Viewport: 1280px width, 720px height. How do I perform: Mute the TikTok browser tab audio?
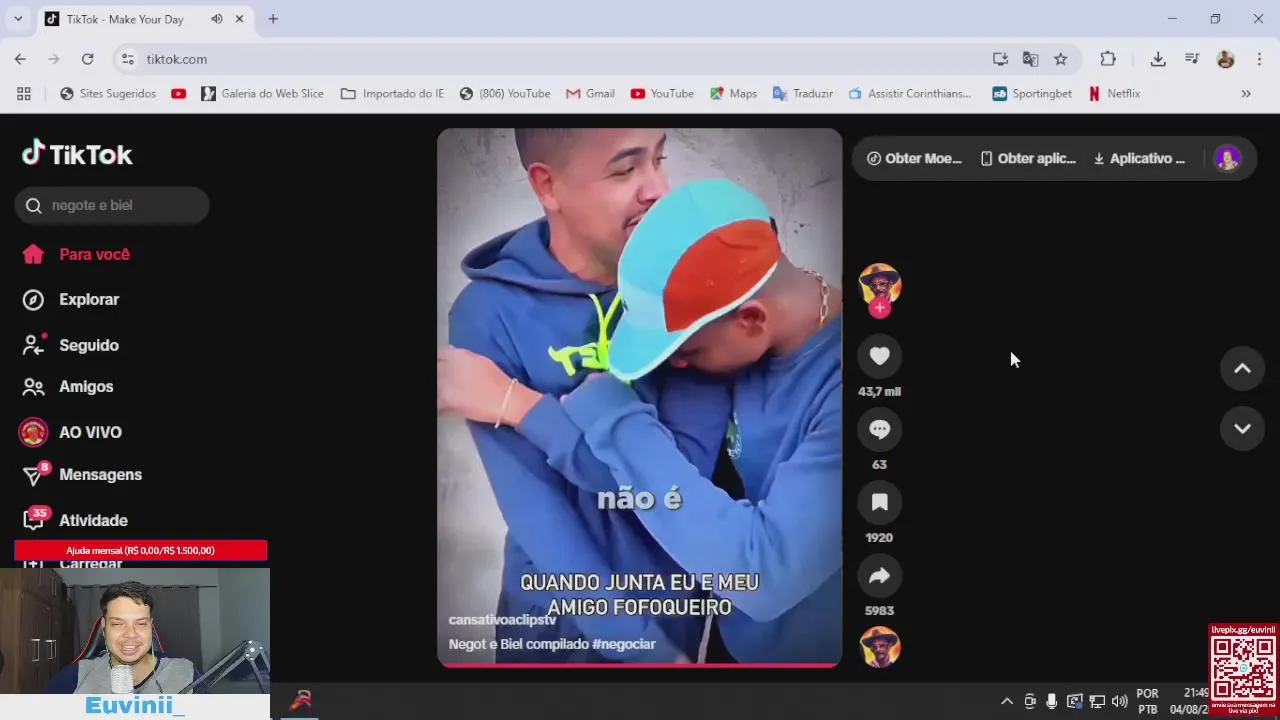coord(217,19)
